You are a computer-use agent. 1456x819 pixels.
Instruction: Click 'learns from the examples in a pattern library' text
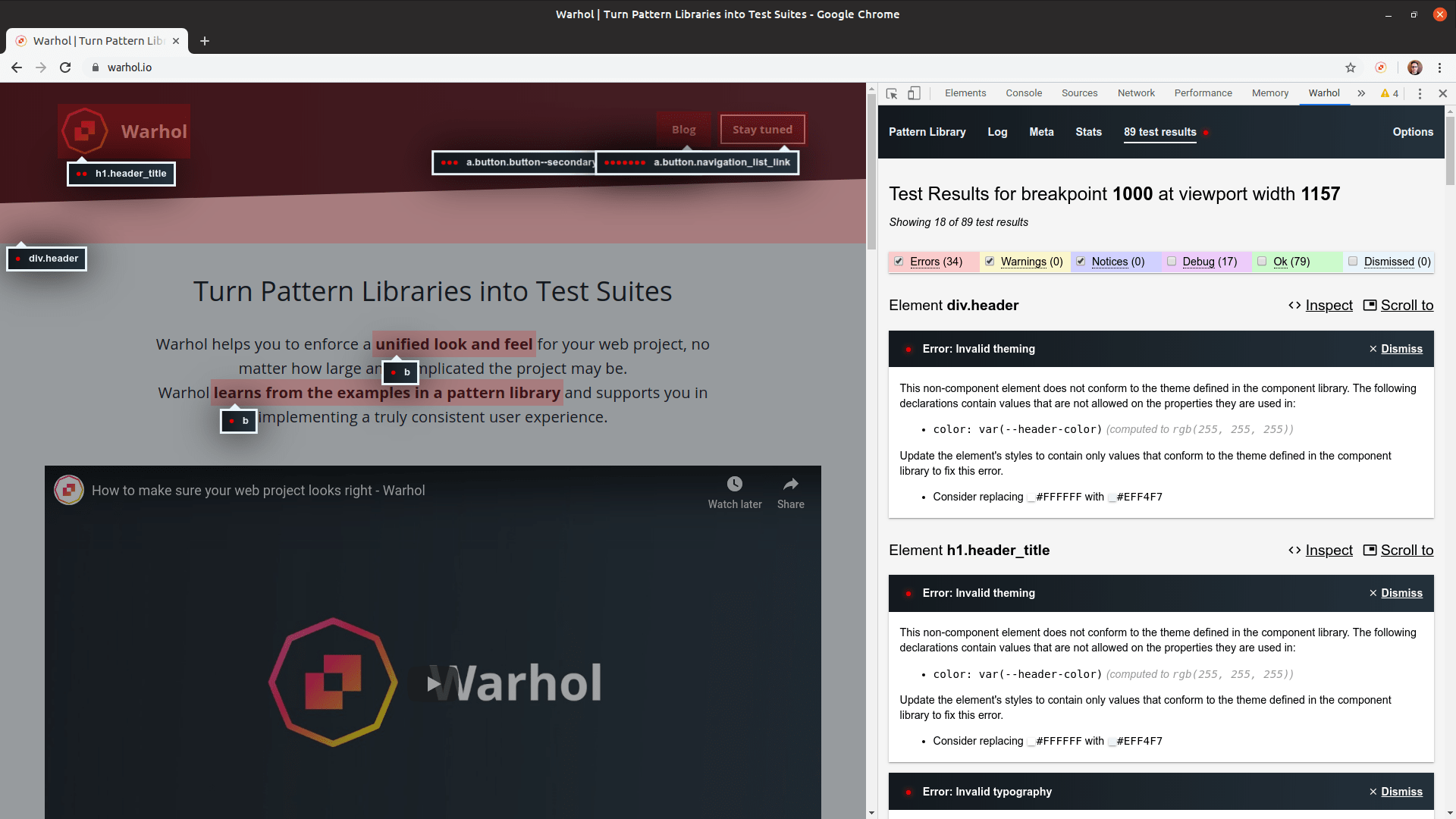click(387, 393)
